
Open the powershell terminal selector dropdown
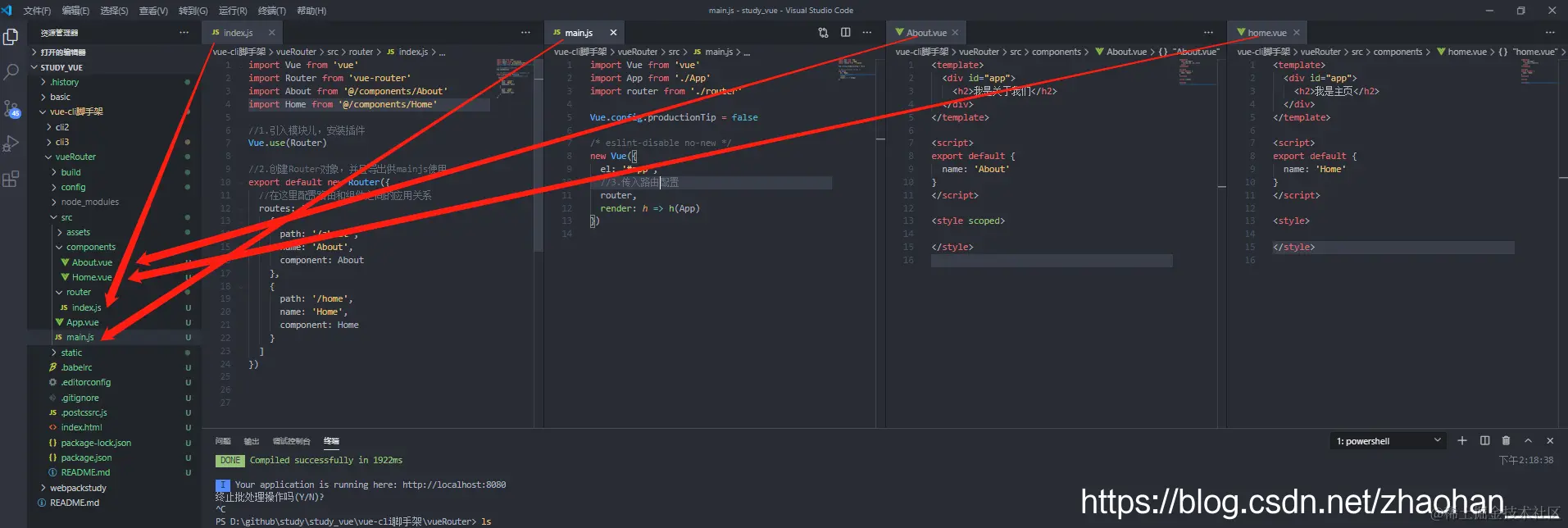1388,441
